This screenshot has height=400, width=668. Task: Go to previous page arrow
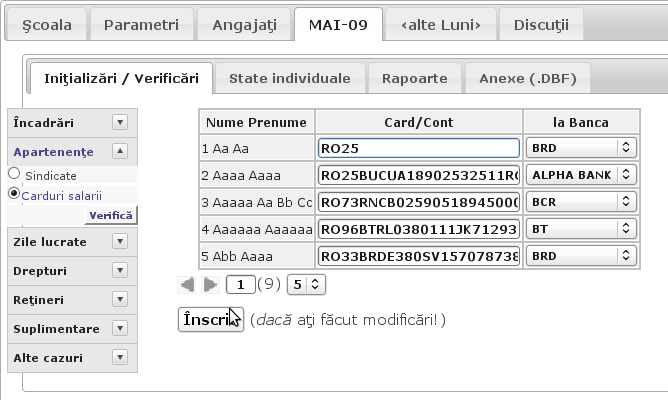click(x=187, y=285)
